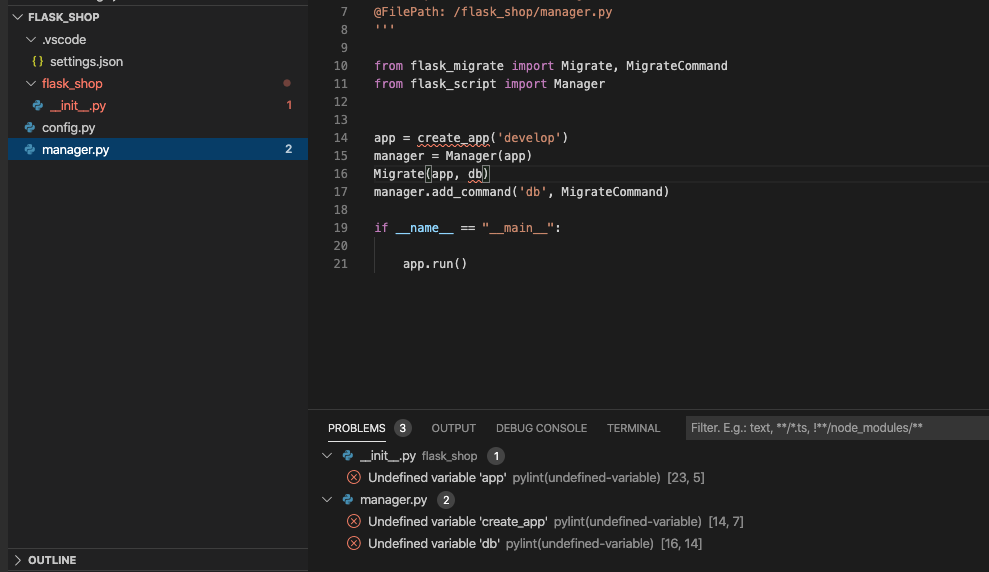Screen dimensions: 989x572
Task: Click app.run() on line 21
Action: [435, 264]
